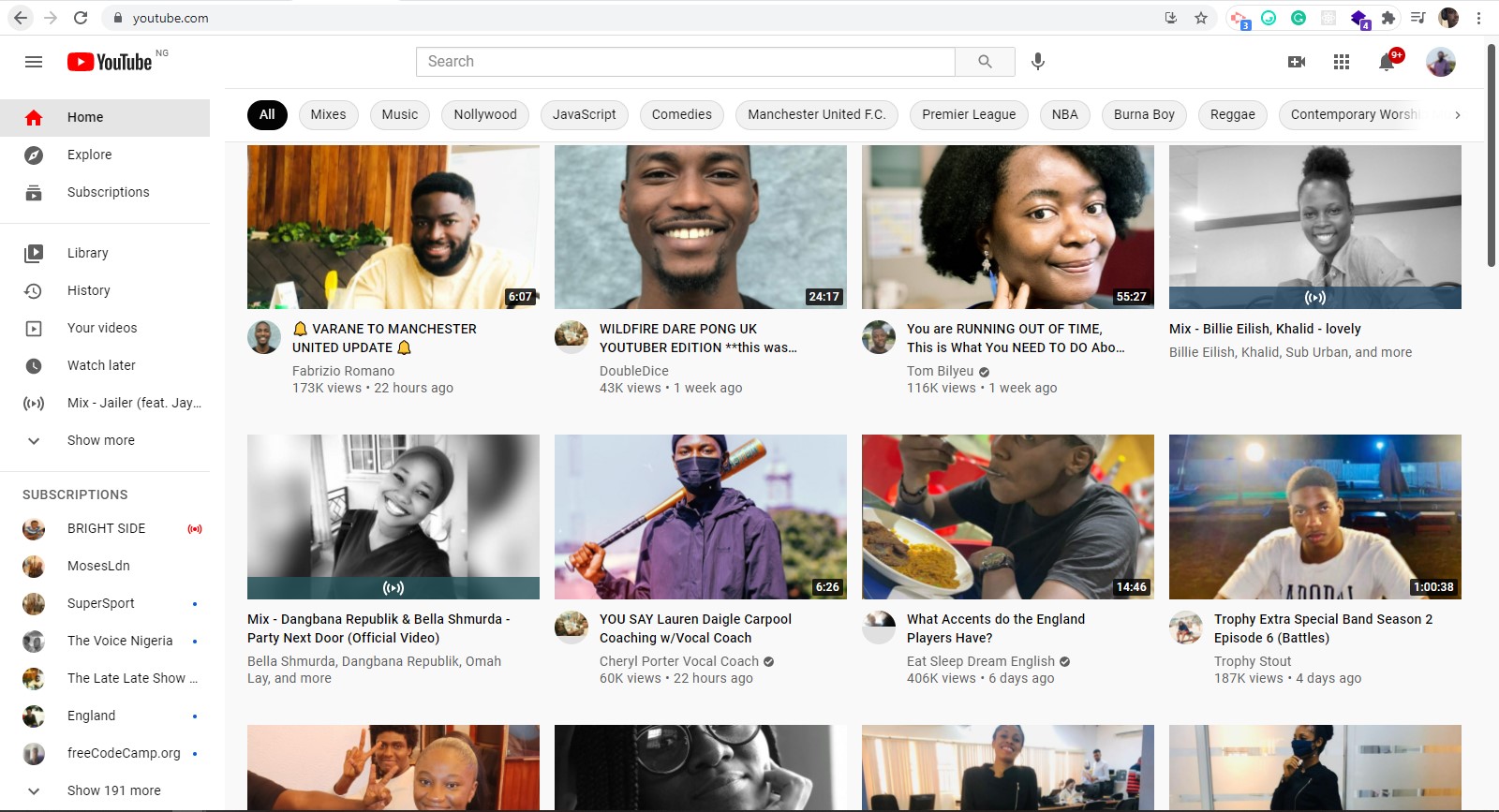
Task: Open Billie Eilish lovely mix thumbnail
Action: 1315,227
